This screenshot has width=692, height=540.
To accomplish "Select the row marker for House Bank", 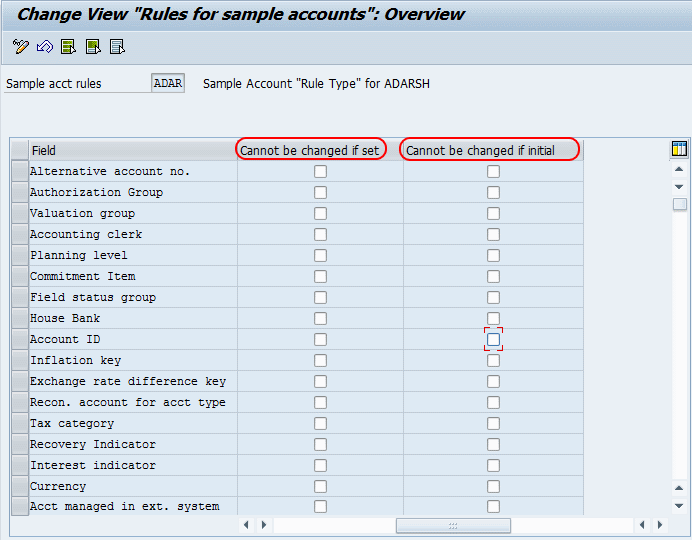I will click(x=19, y=318).
